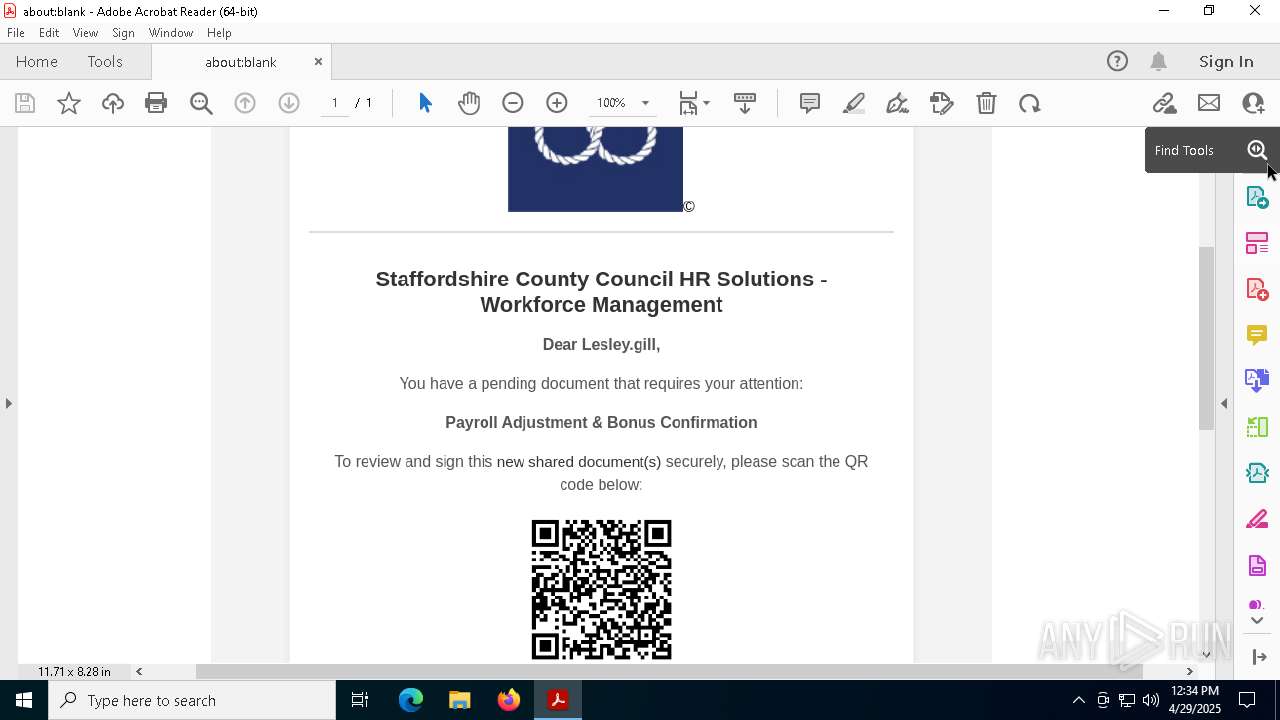Click the share with others icon
This screenshot has width=1280, height=720.
(x=1253, y=103)
